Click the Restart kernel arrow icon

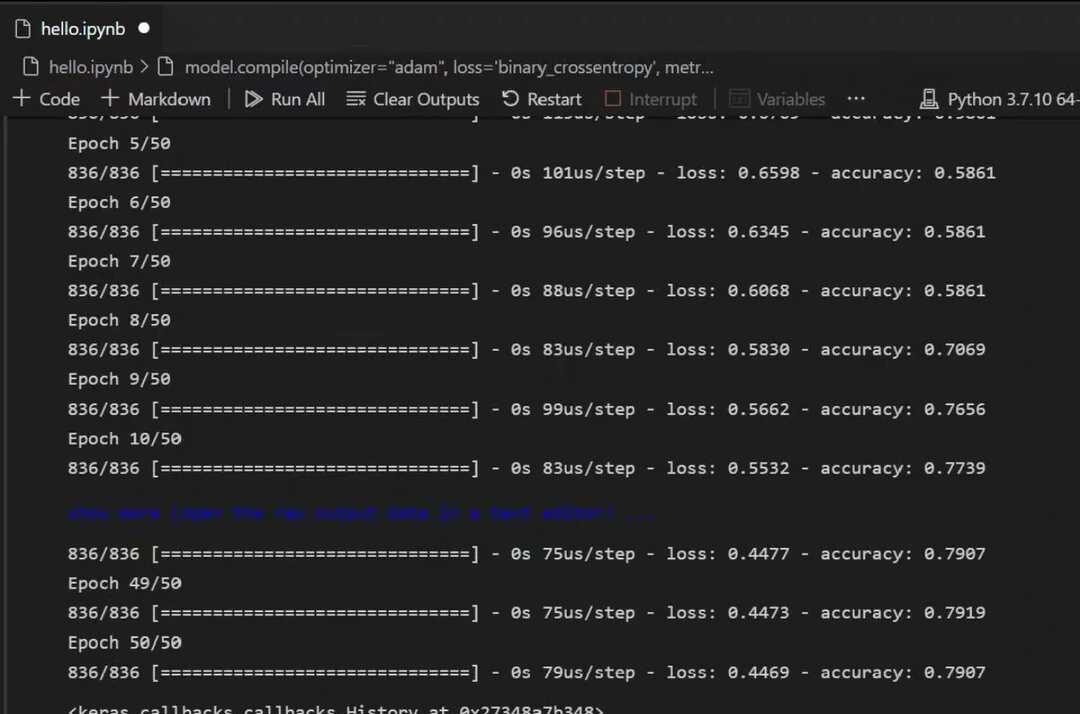pos(510,99)
